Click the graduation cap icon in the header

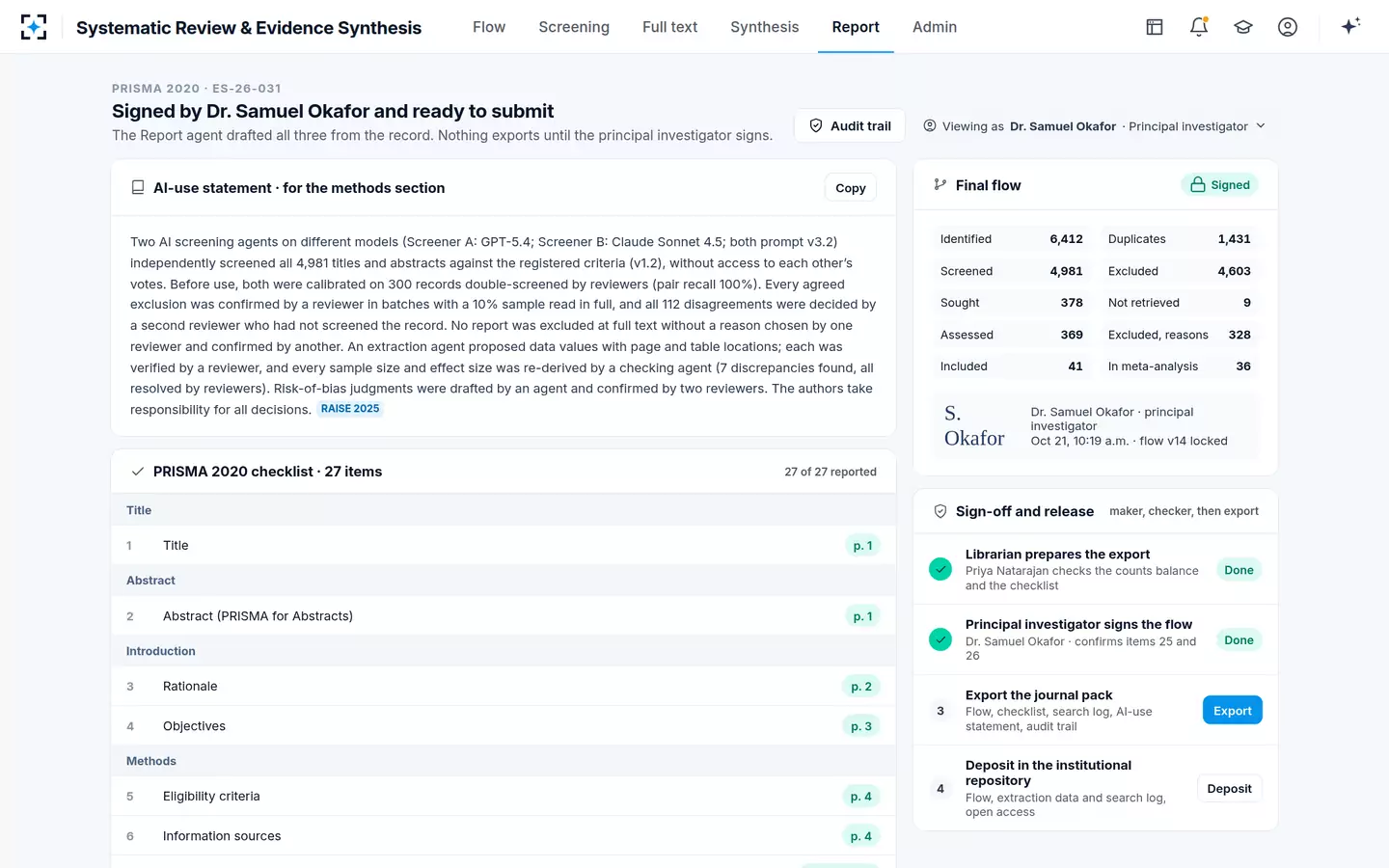[x=1243, y=27]
